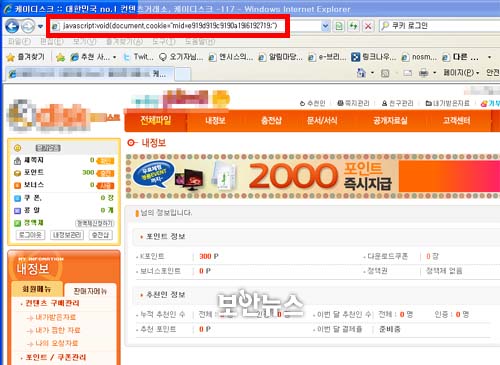This screenshot has height=365, width=500.
Task: Open the e-브리... favorites bar link
Action: 327,57
